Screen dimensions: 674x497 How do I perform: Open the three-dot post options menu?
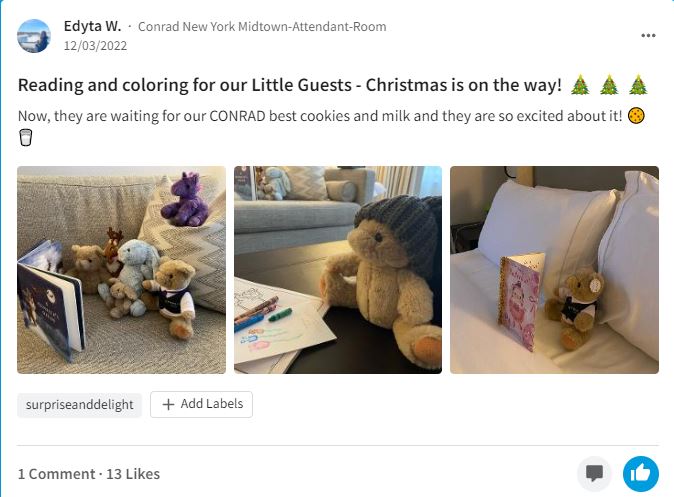coord(648,36)
